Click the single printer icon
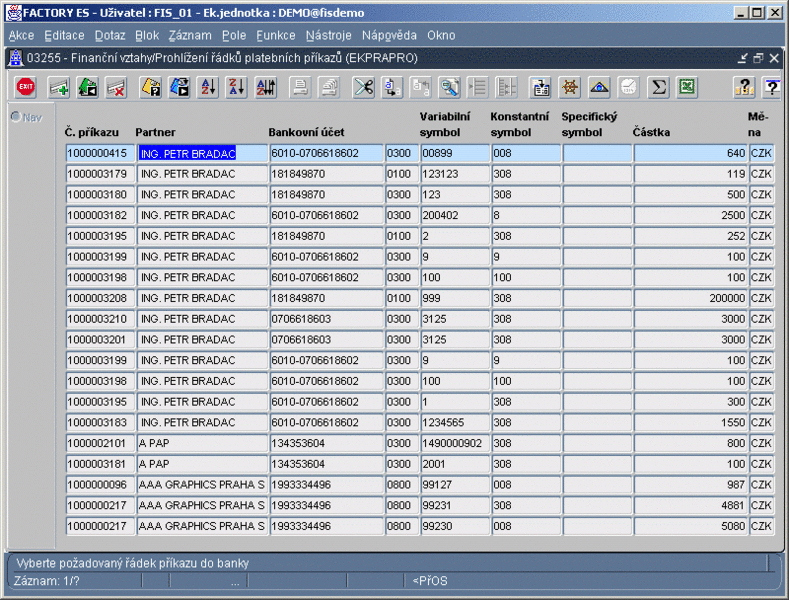 coord(300,87)
